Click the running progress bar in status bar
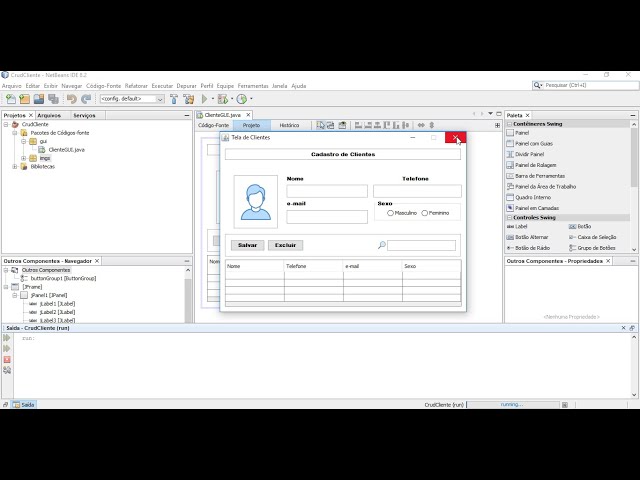The image size is (640, 480). tap(513, 404)
